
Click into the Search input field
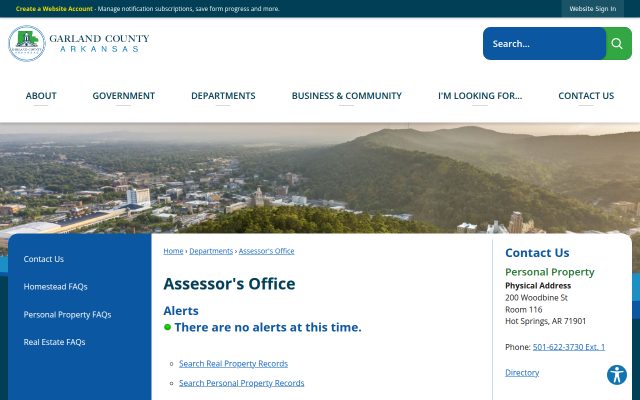[x=544, y=43]
